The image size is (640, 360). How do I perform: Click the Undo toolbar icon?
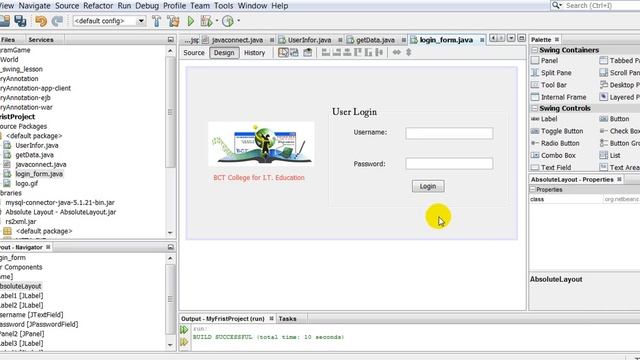pyautogui.click(x=41, y=21)
